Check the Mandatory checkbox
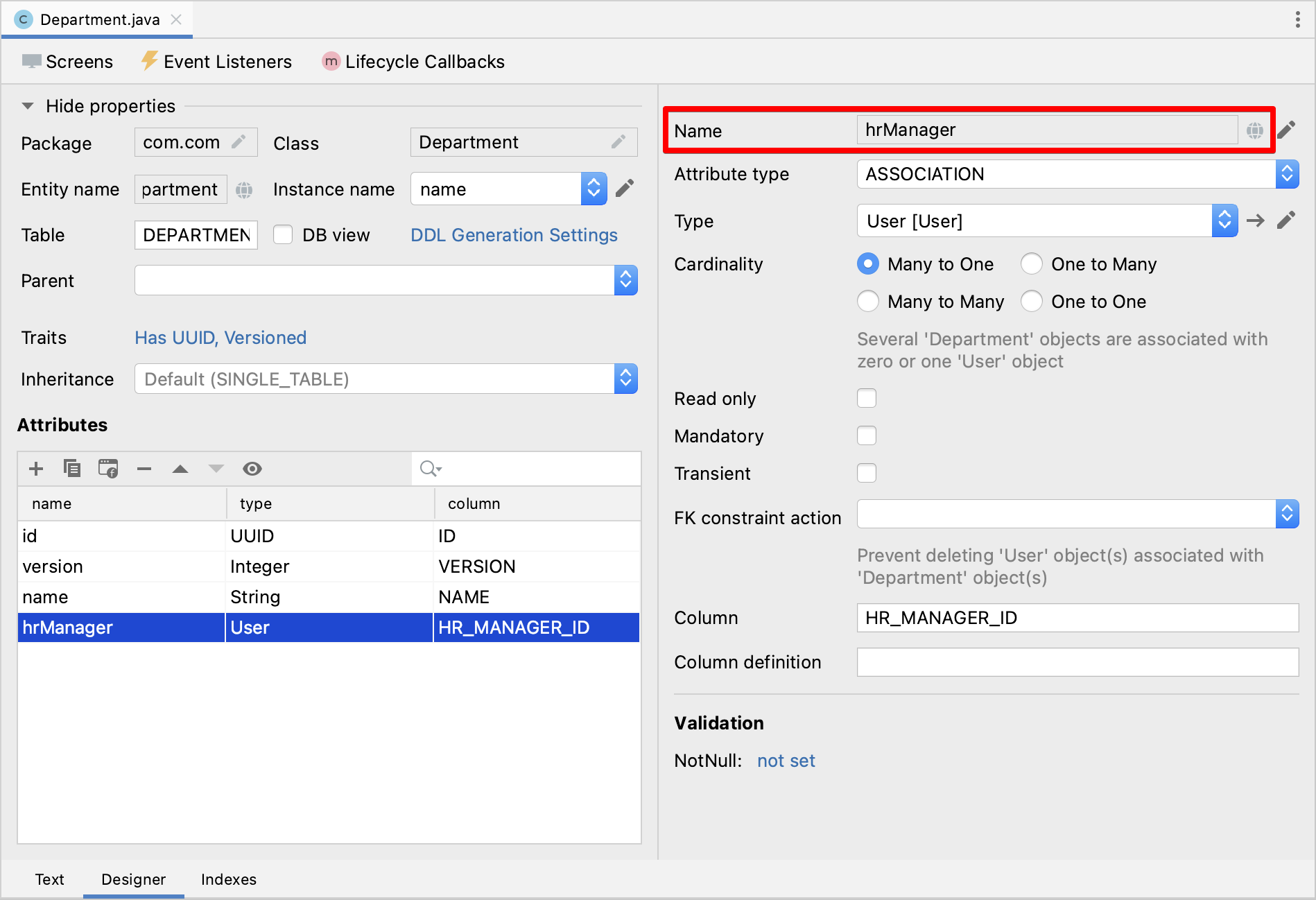 click(x=867, y=436)
